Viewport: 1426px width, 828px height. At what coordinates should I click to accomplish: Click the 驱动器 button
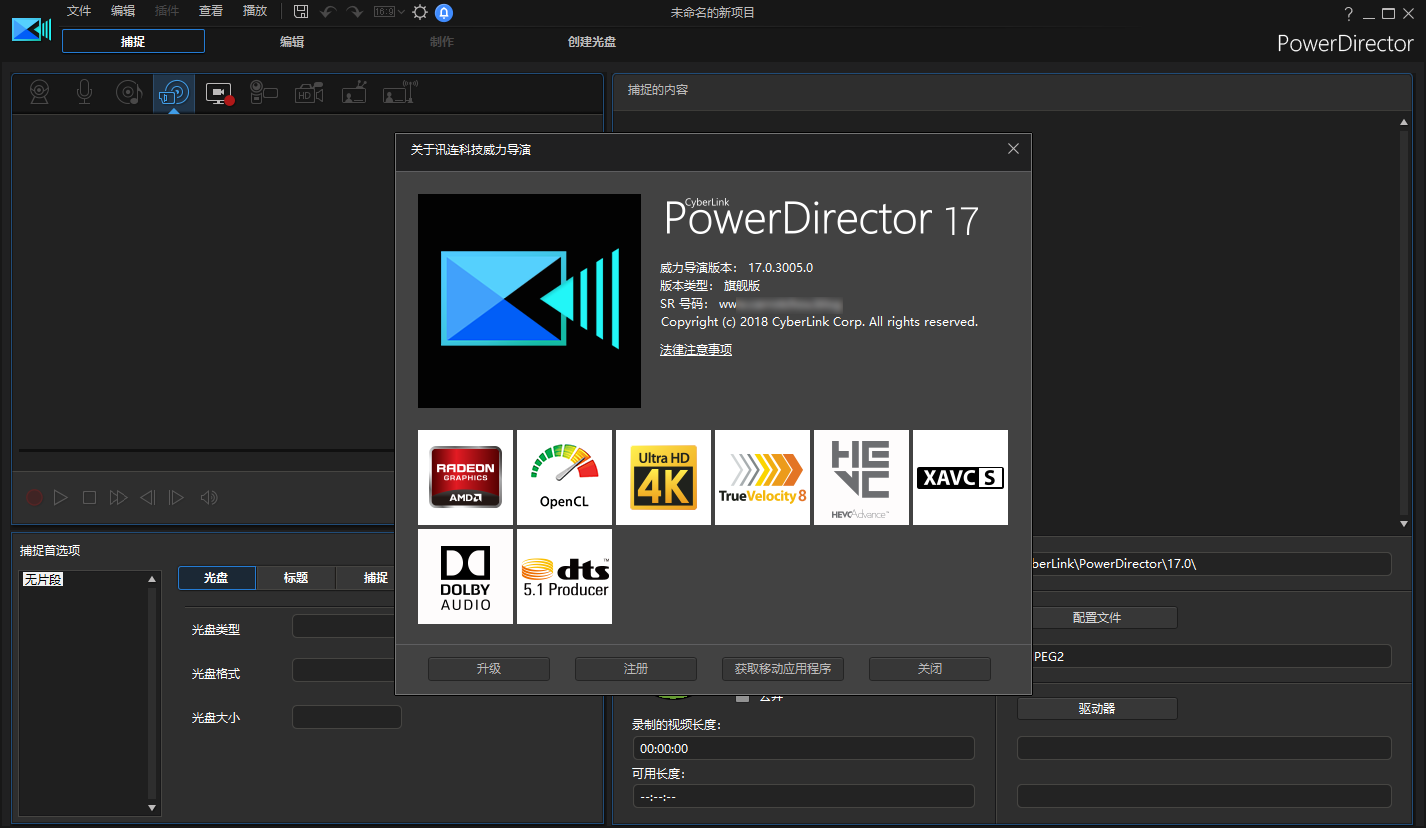[1097, 708]
